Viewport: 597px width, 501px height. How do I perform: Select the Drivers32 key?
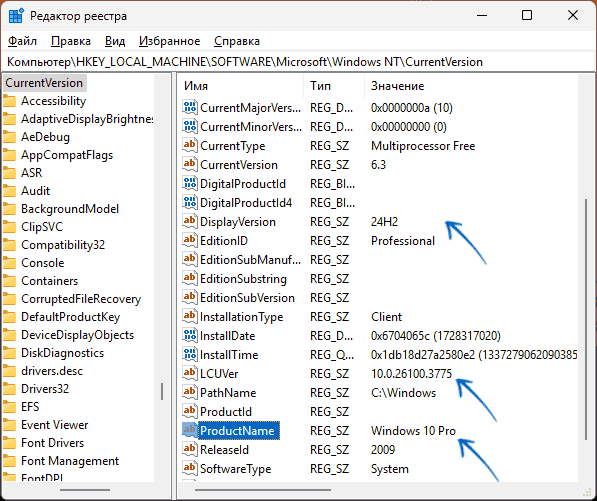(x=45, y=389)
